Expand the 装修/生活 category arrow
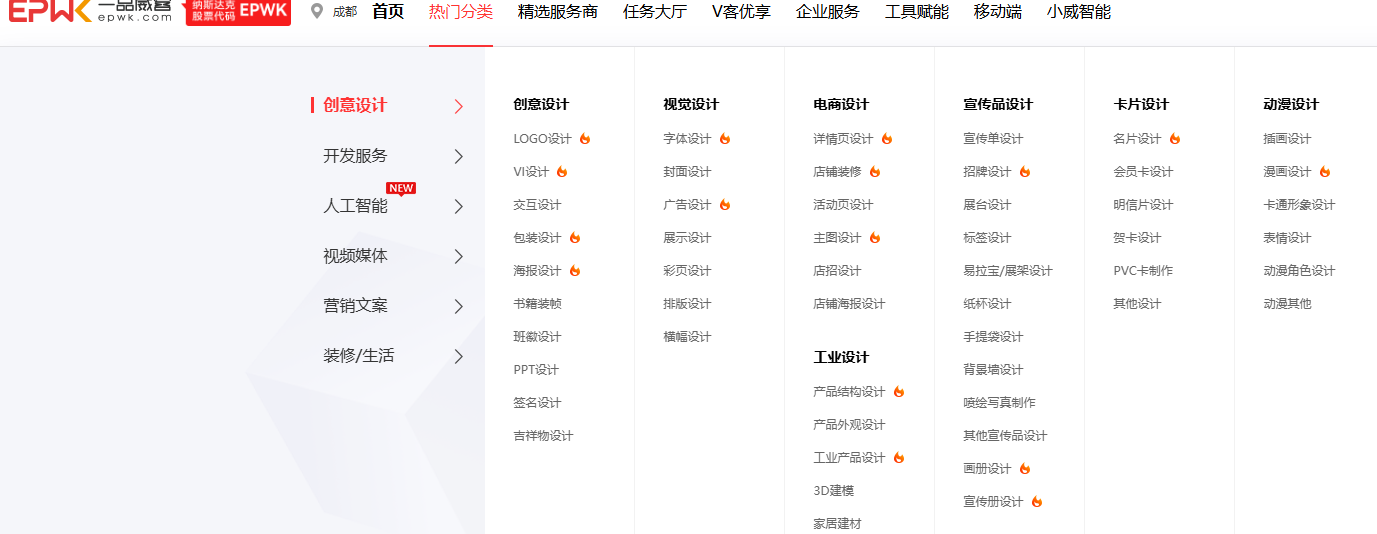 pyautogui.click(x=459, y=356)
